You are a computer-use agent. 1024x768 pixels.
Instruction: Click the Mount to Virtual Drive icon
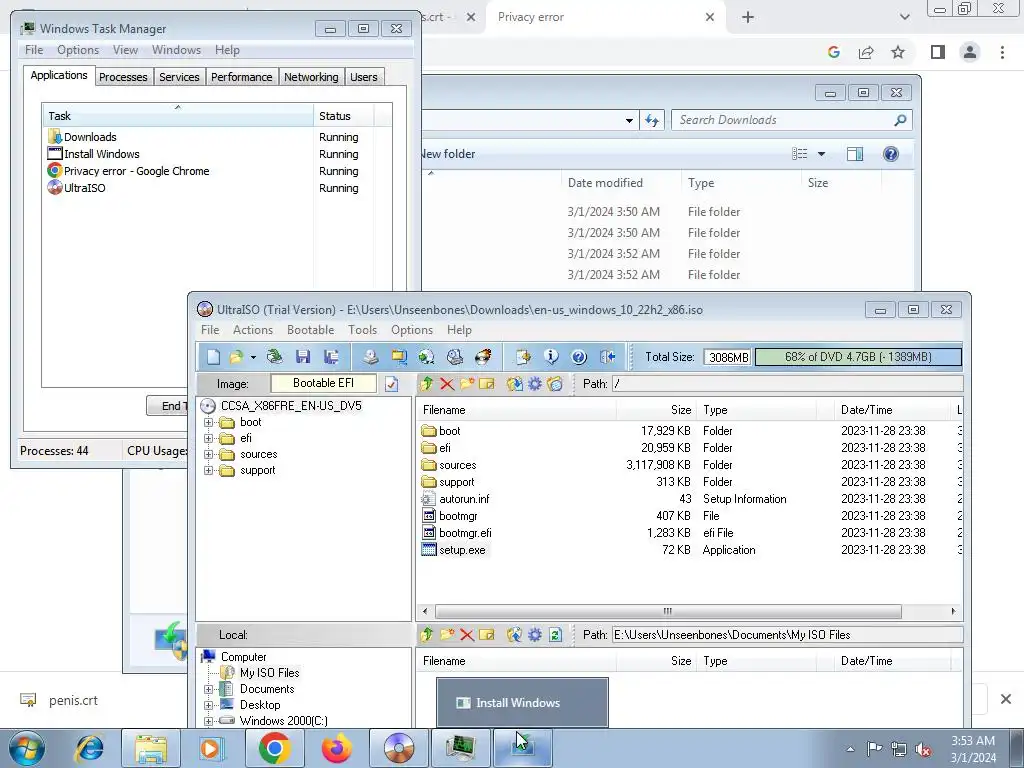click(455, 357)
